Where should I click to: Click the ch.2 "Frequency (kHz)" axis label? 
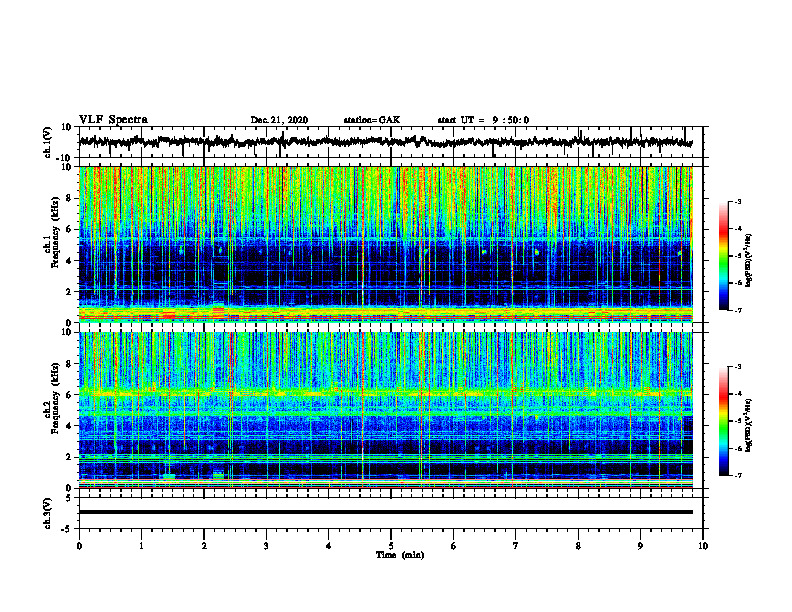tap(55, 398)
